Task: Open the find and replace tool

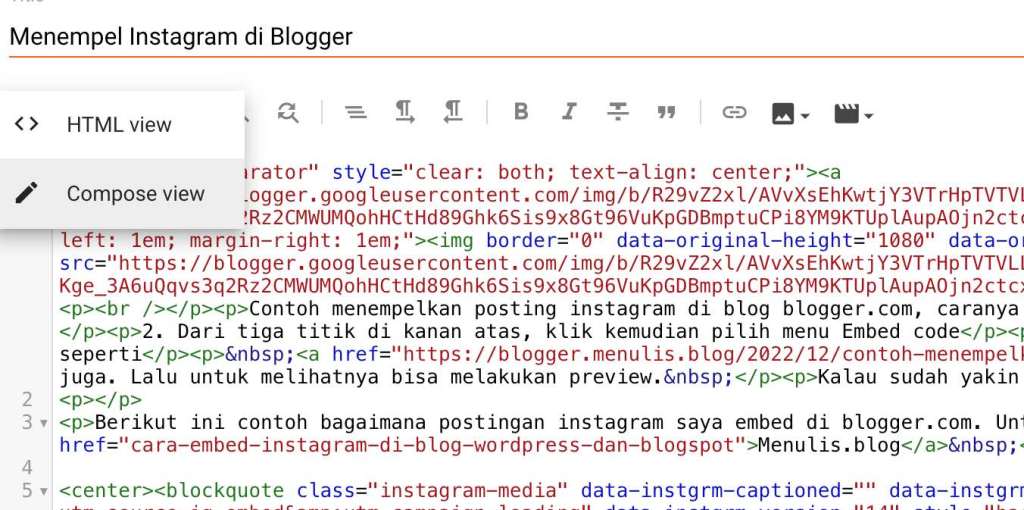Action: 288,112
